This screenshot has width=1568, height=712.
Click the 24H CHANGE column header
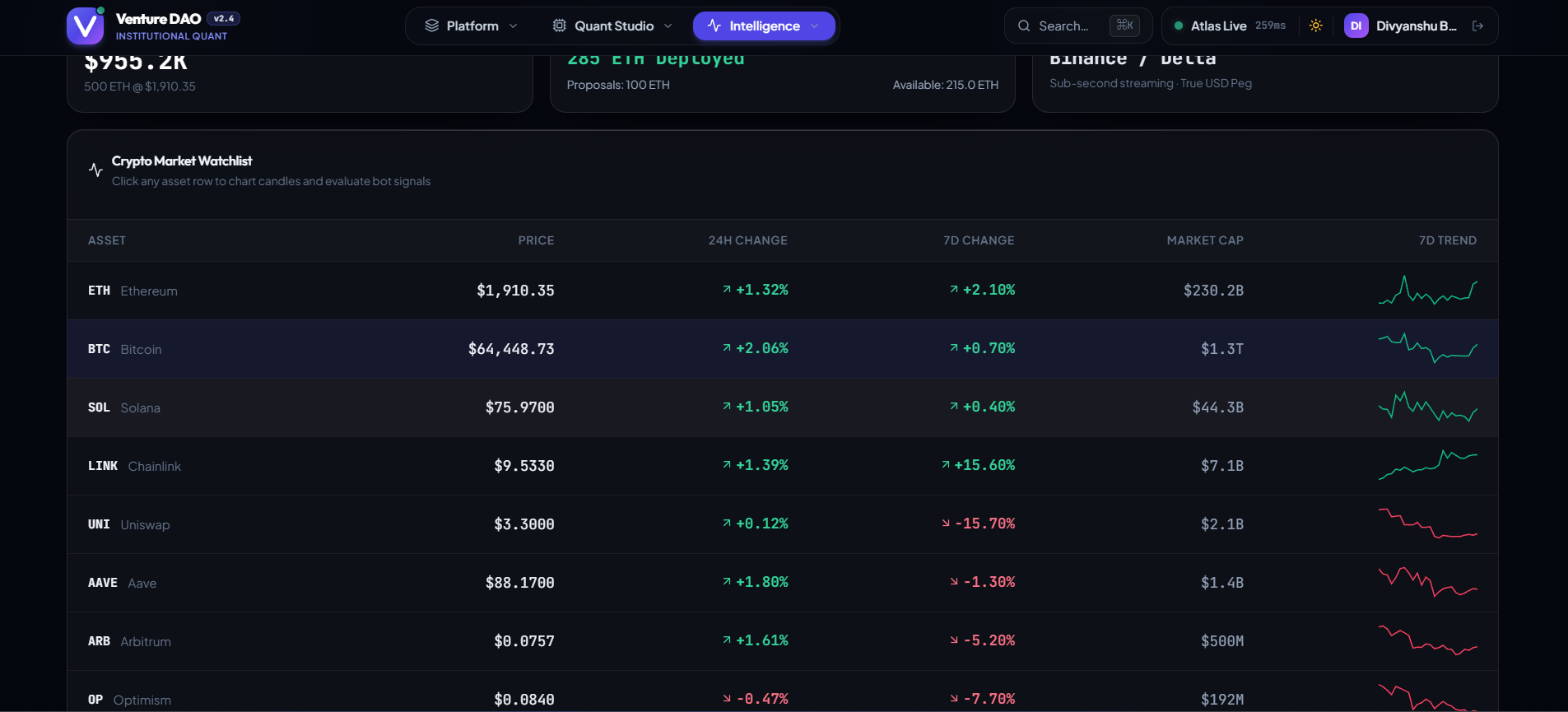[748, 240]
